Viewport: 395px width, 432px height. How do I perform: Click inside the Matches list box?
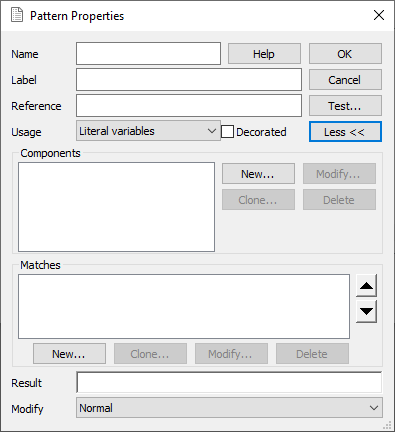pyautogui.click(x=184, y=306)
